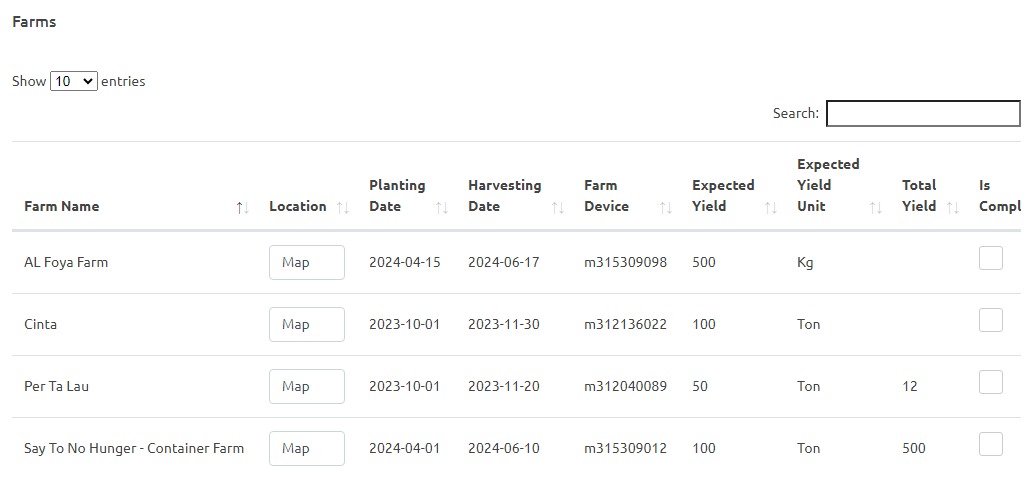Tick Per Ta Lau completion checkbox
This screenshot has height=493, width=1036.
click(x=990, y=383)
